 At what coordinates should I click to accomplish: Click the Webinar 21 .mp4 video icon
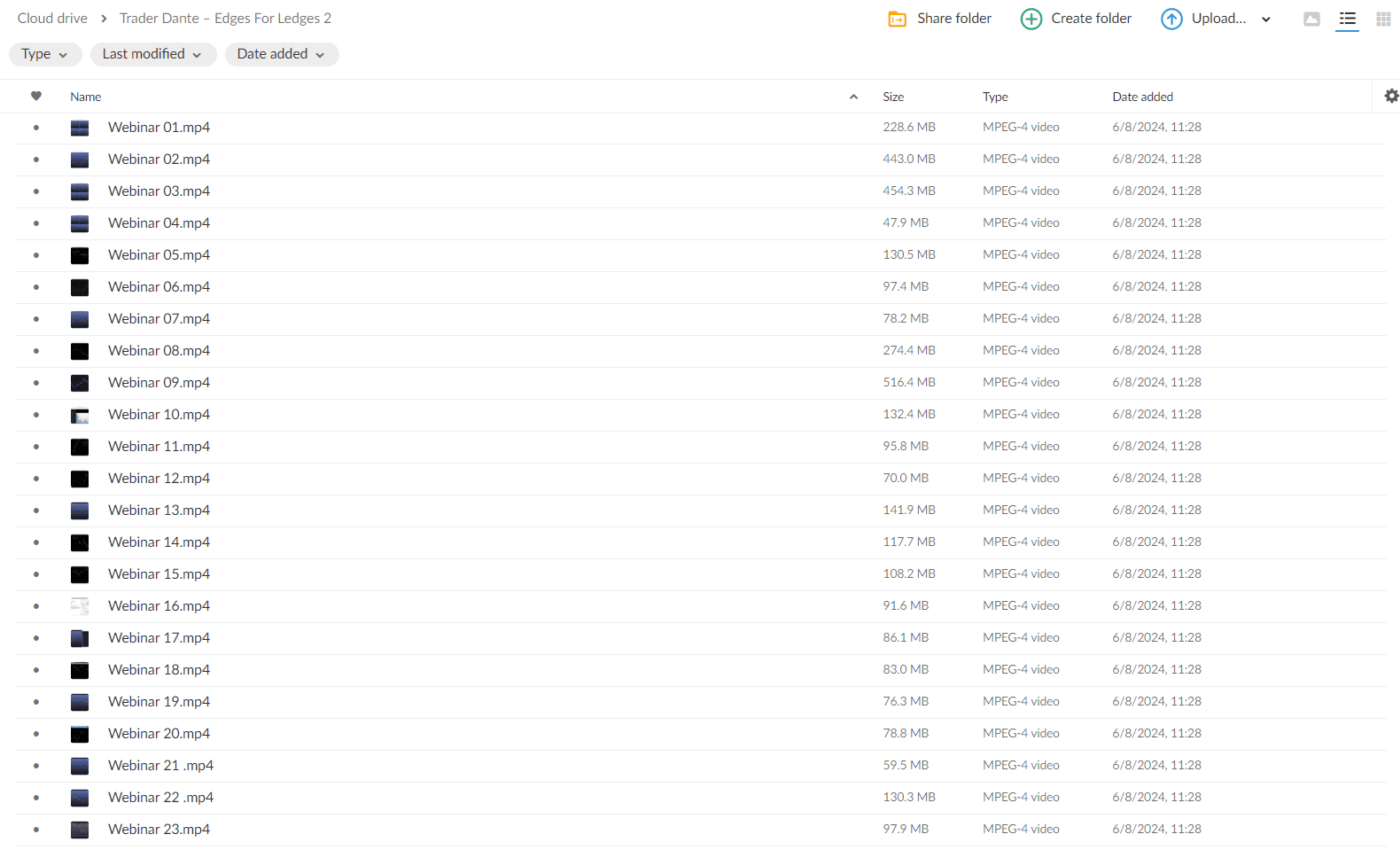pyautogui.click(x=80, y=766)
